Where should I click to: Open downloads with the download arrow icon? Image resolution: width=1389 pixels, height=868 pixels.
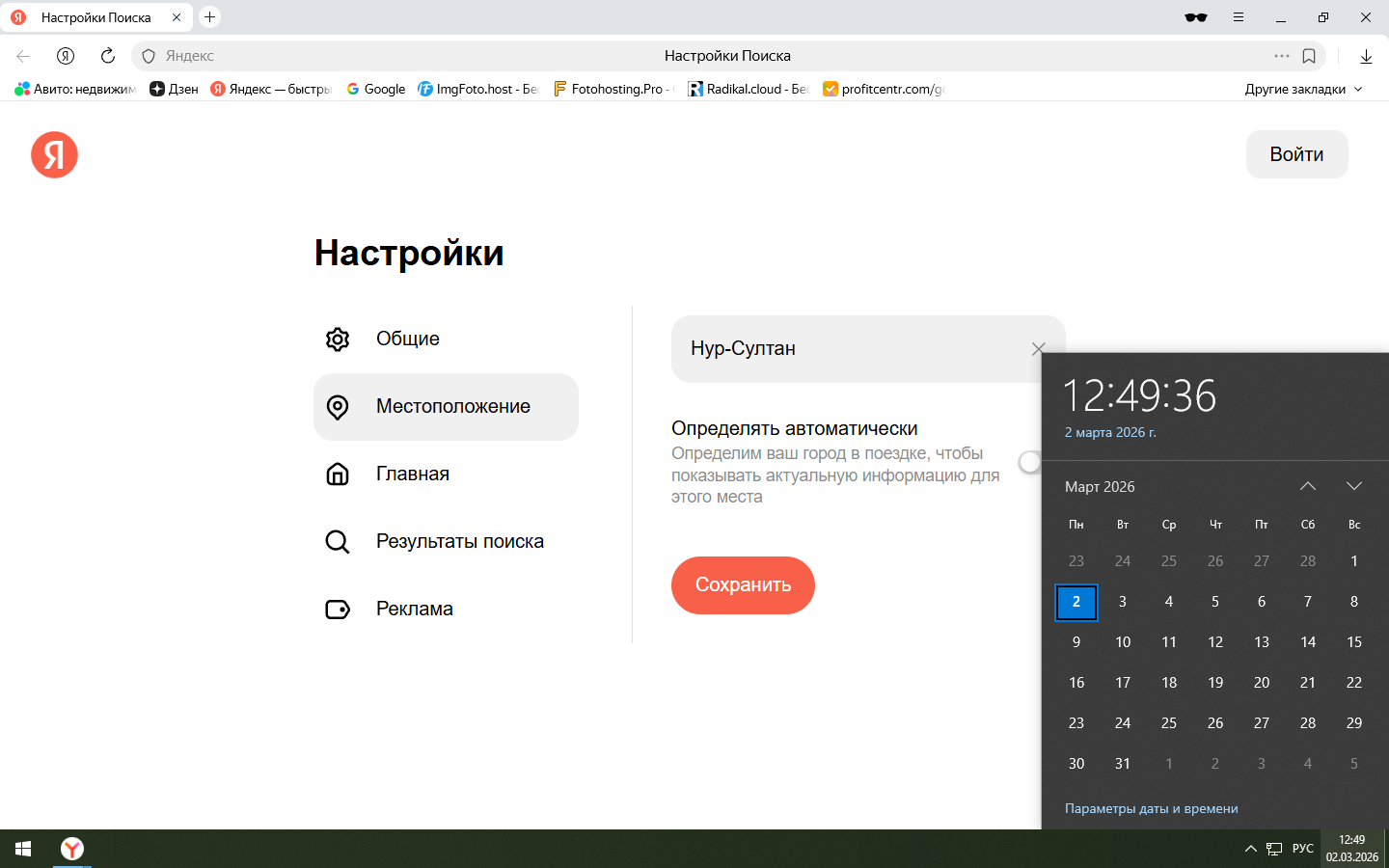1366,56
